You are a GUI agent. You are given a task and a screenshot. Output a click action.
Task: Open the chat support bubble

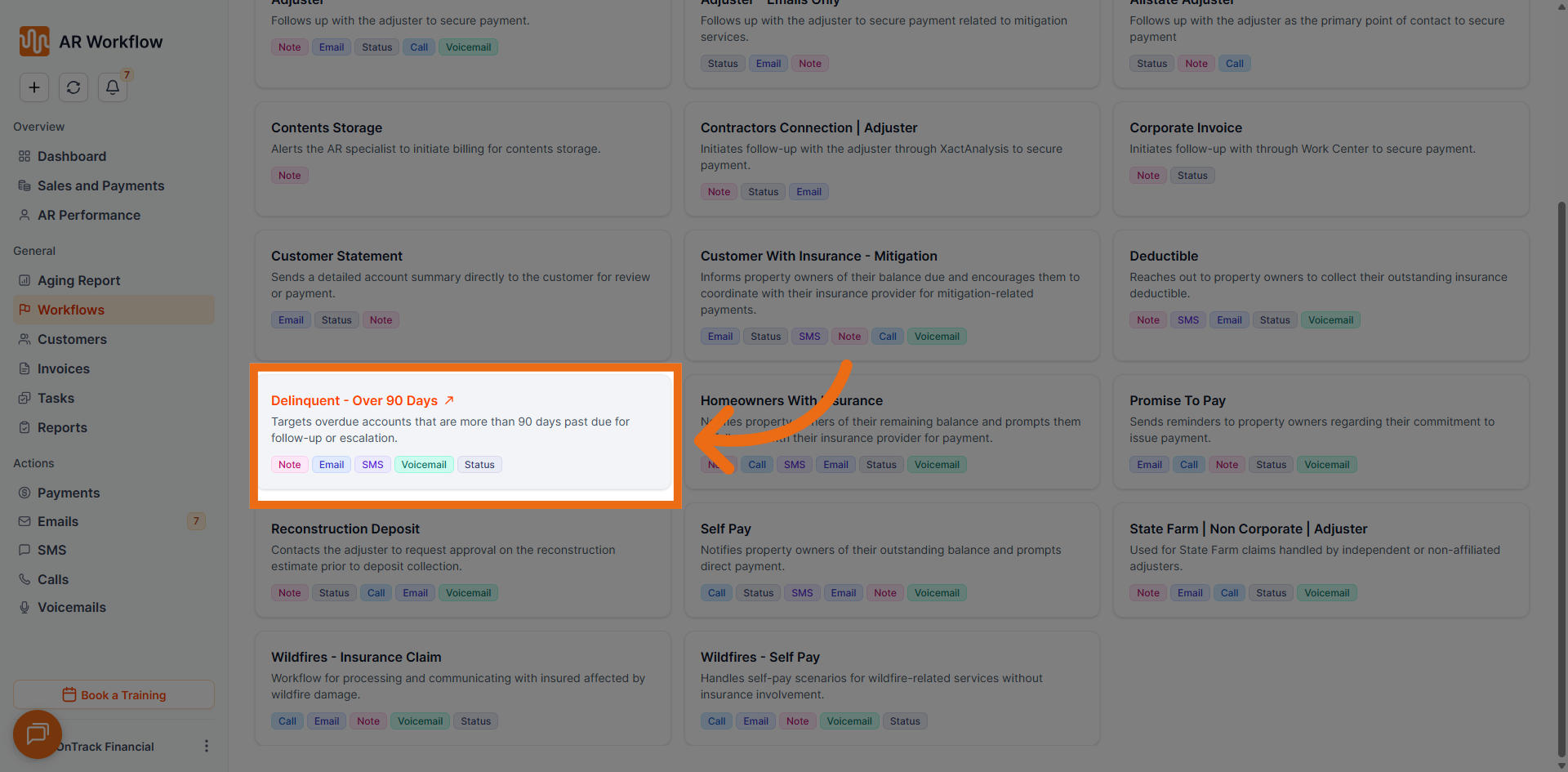pos(38,734)
